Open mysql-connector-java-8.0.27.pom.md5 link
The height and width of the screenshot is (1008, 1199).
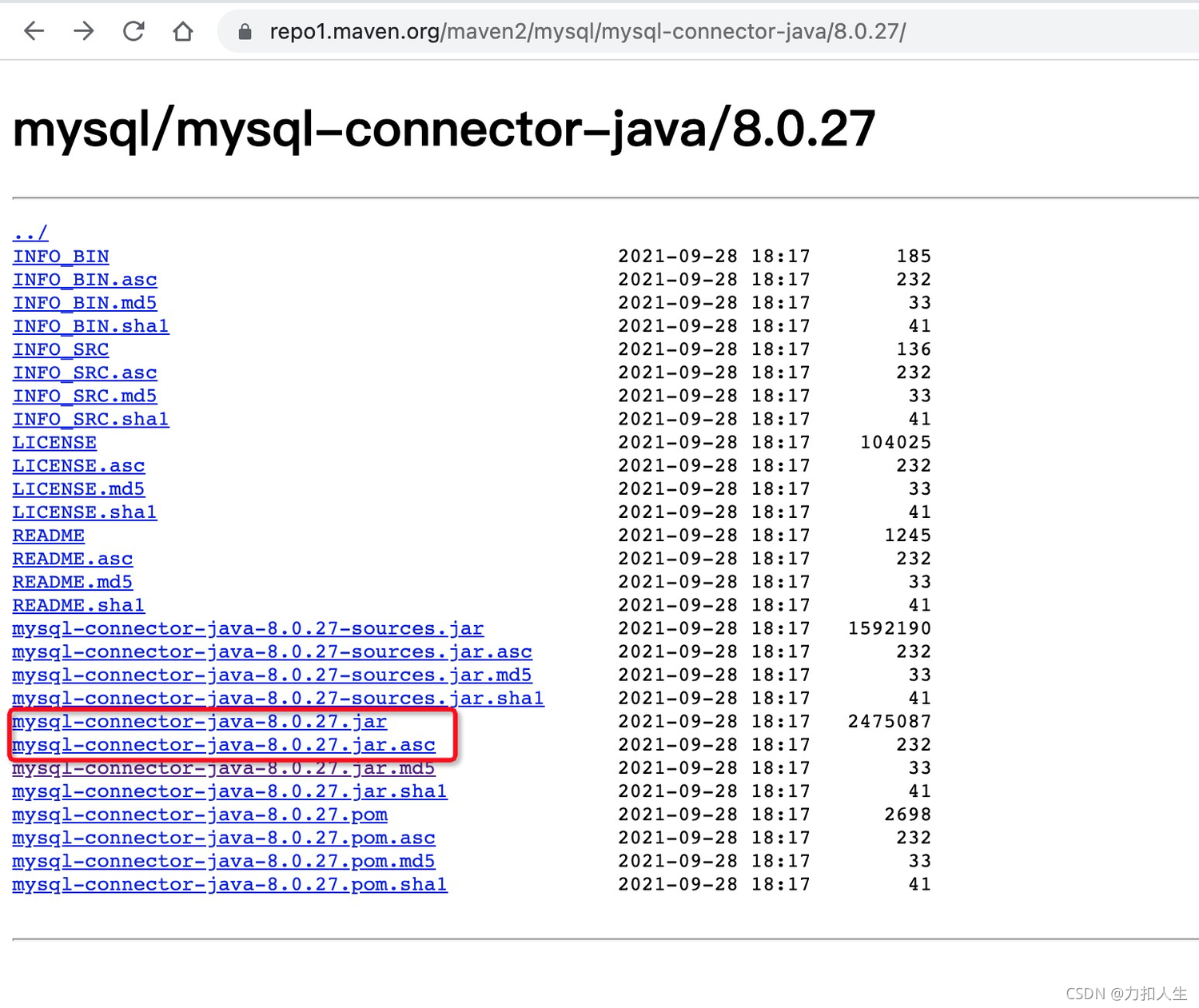(224, 860)
